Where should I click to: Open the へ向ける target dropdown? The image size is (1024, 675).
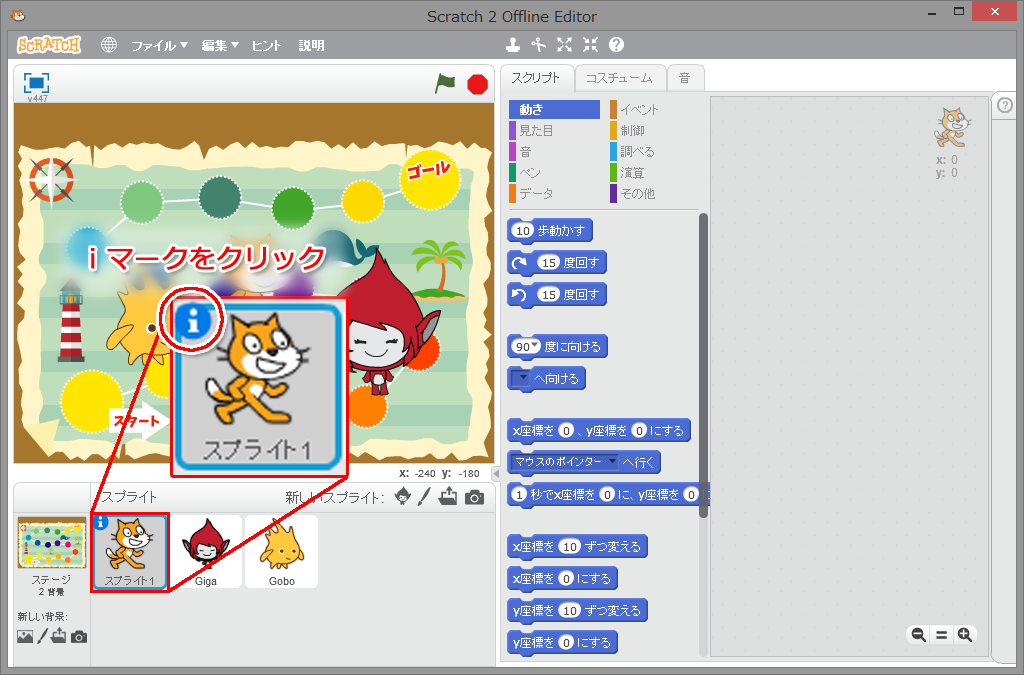coord(521,379)
